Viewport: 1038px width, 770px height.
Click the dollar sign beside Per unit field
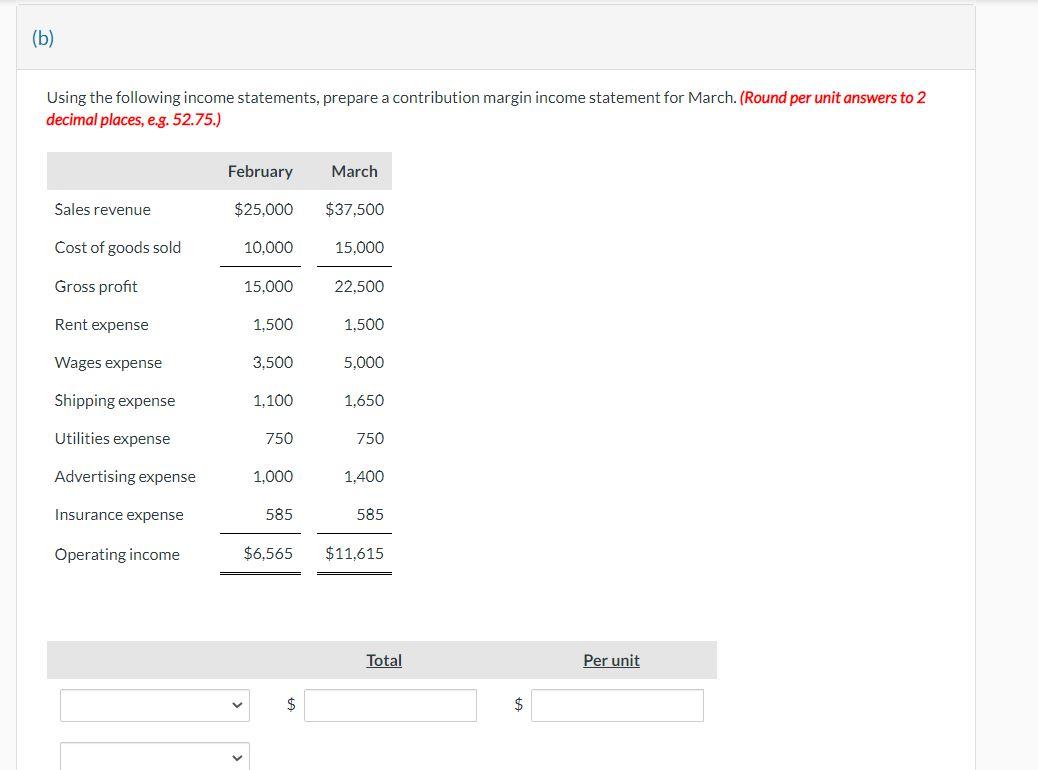click(517, 705)
